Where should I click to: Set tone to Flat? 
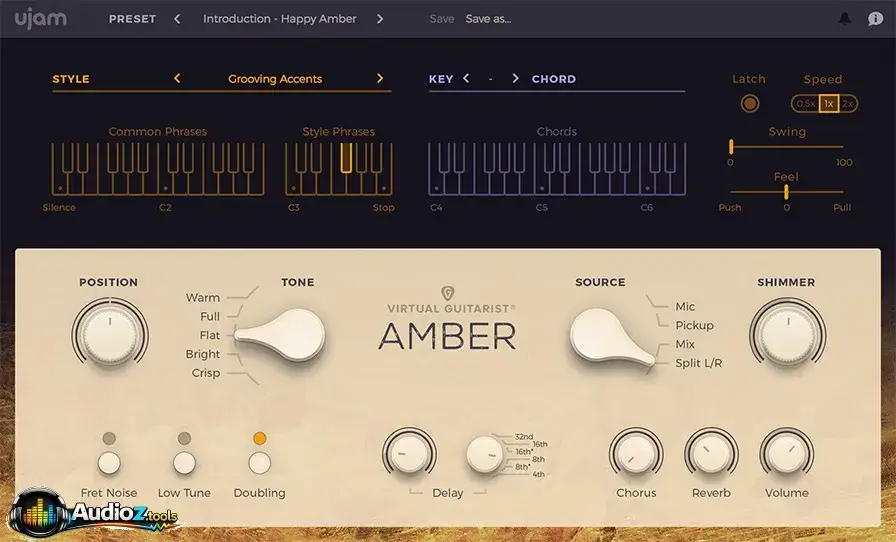pos(210,335)
